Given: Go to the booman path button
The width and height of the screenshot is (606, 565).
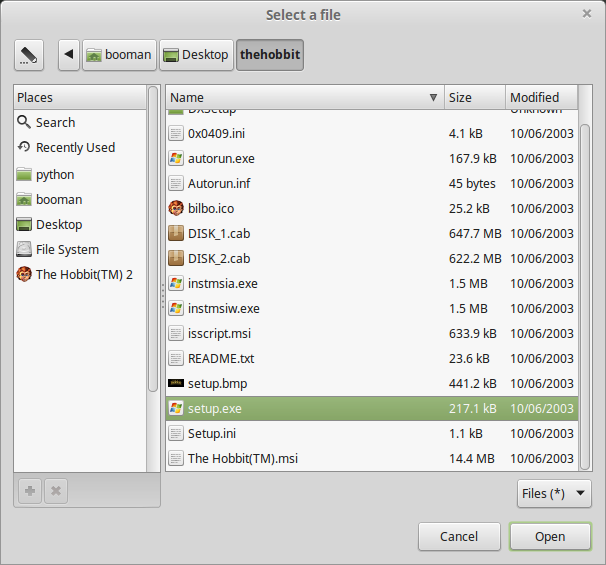Looking at the screenshot, I should (119, 55).
